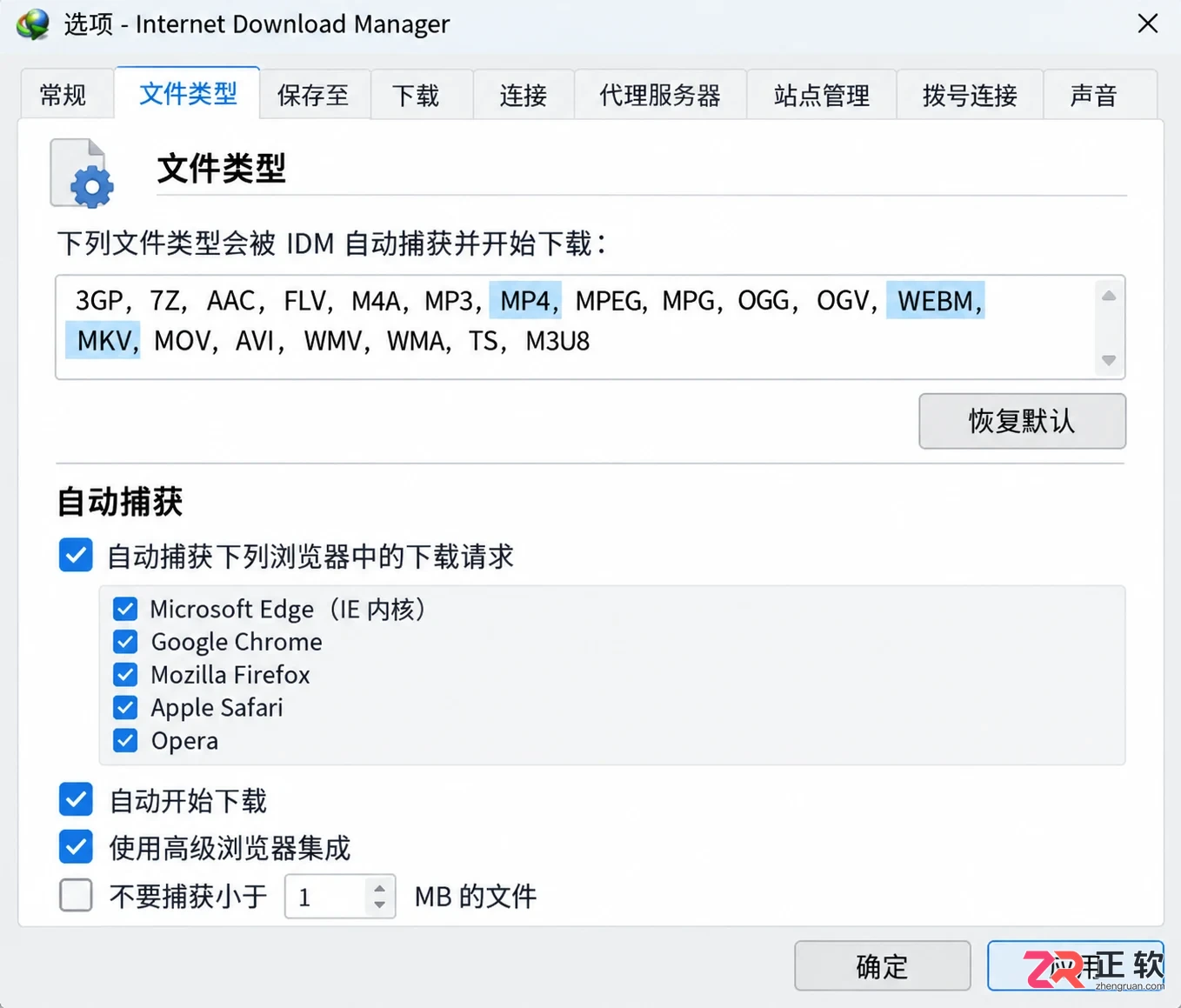Toggle 自动开始下载 checkbox

coord(76,800)
